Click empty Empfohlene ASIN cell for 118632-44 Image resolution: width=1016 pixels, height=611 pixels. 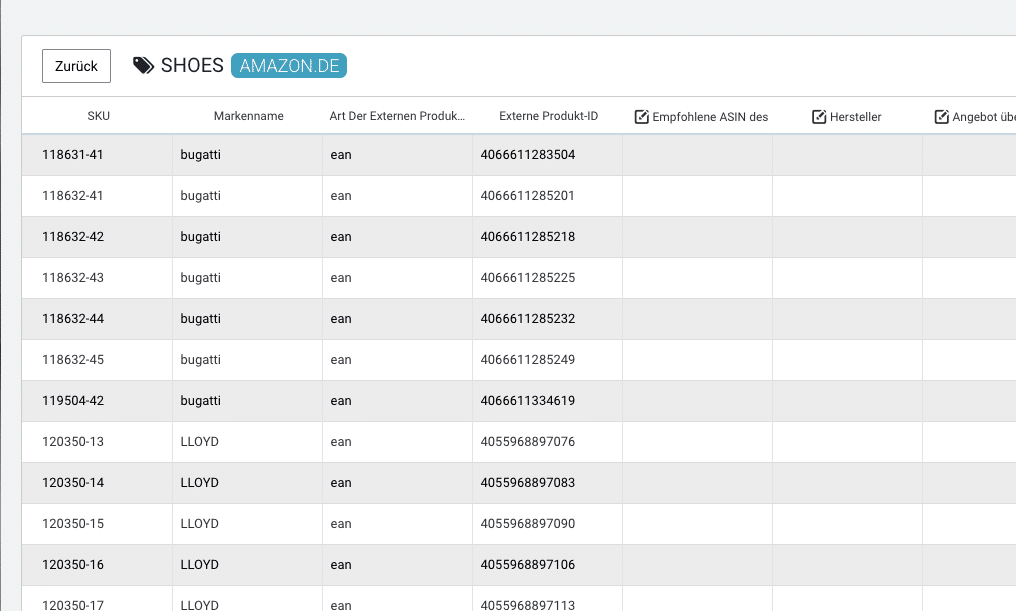coord(697,319)
